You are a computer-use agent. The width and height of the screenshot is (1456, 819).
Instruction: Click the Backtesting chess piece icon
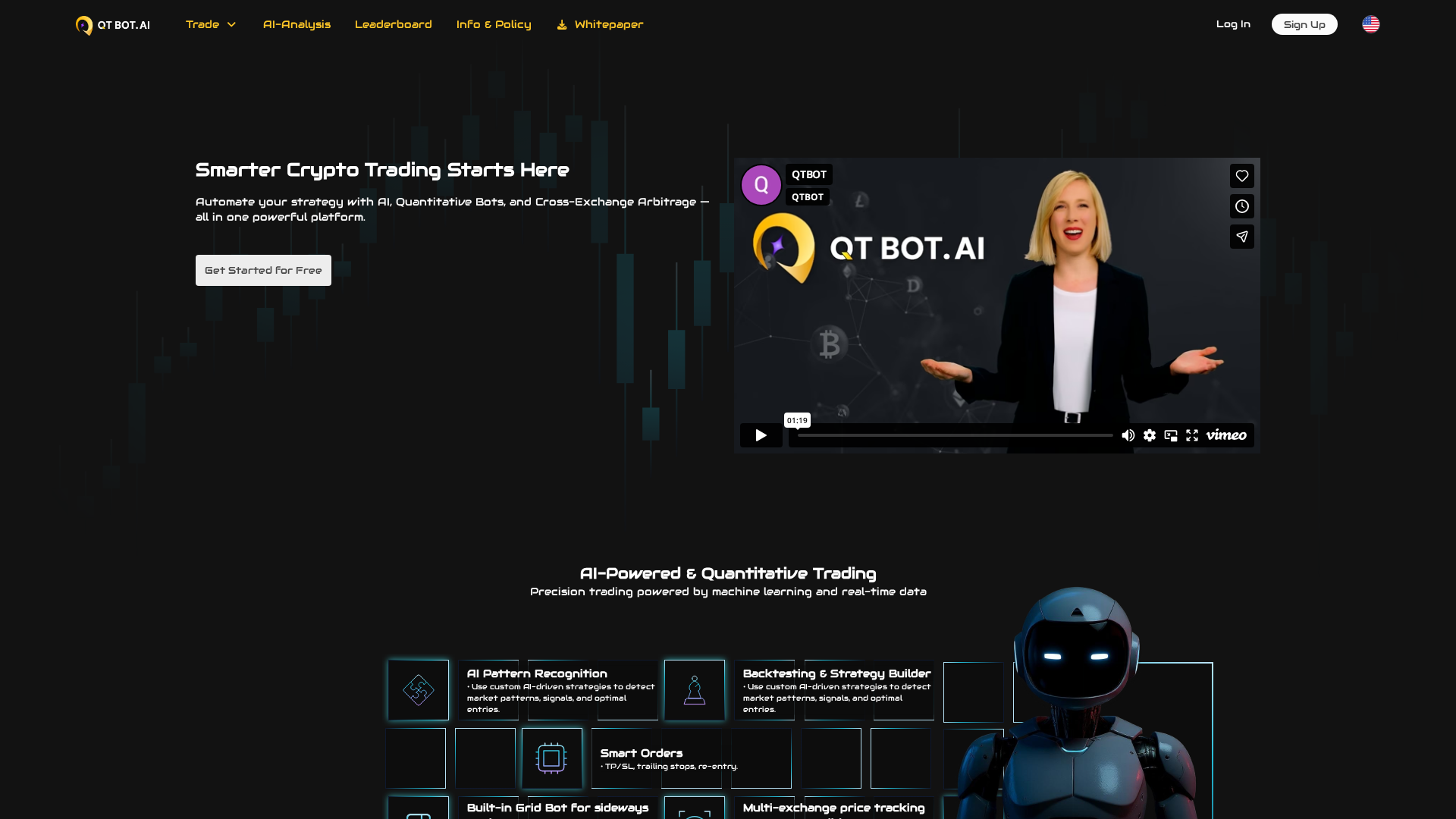(695, 690)
